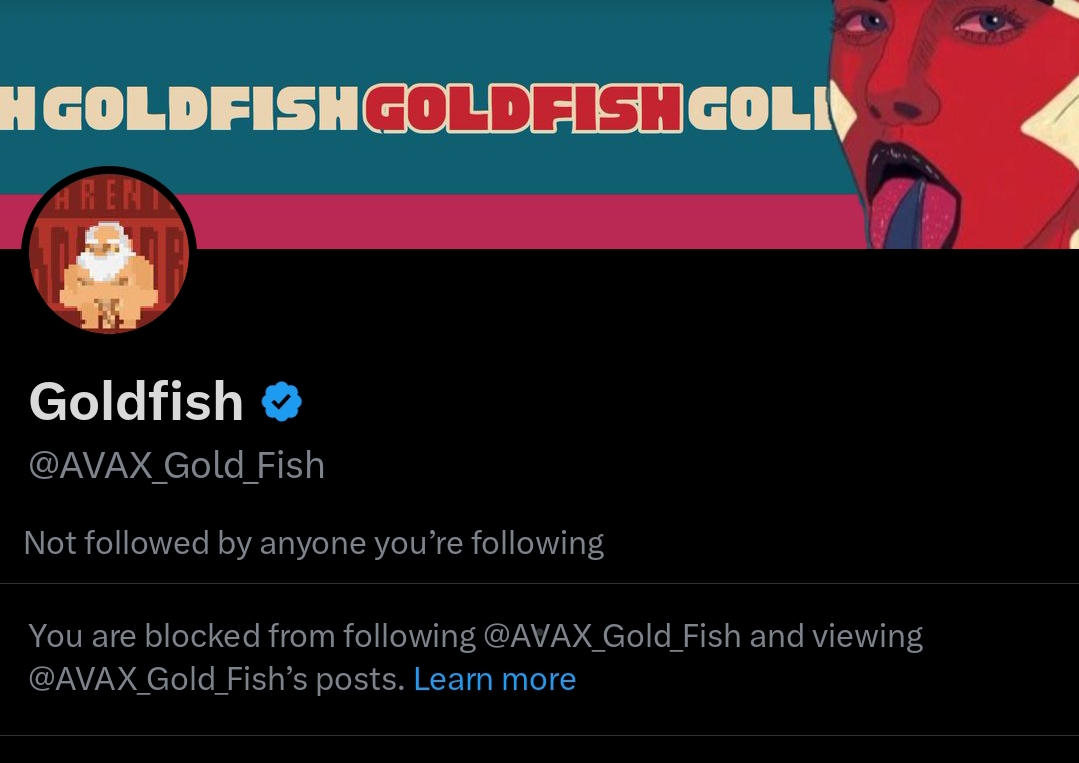Click the Goldfish display name

click(x=136, y=402)
